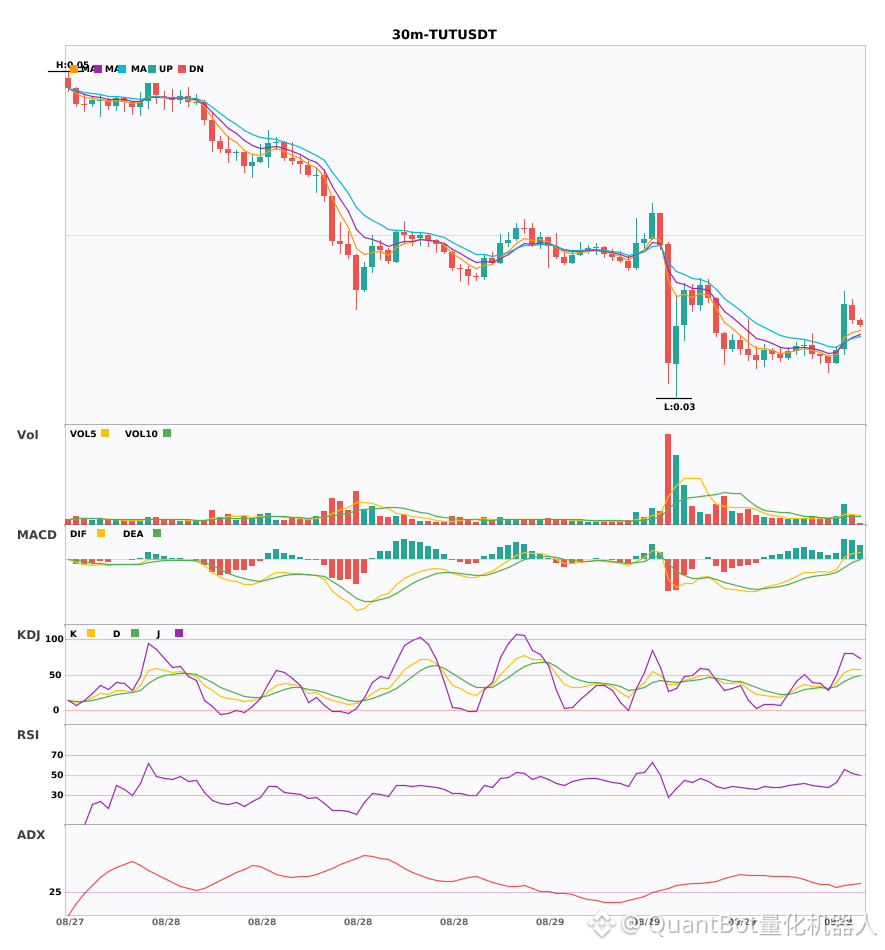Click the L:0.03 low price label
This screenshot has width=885, height=950.
(680, 407)
